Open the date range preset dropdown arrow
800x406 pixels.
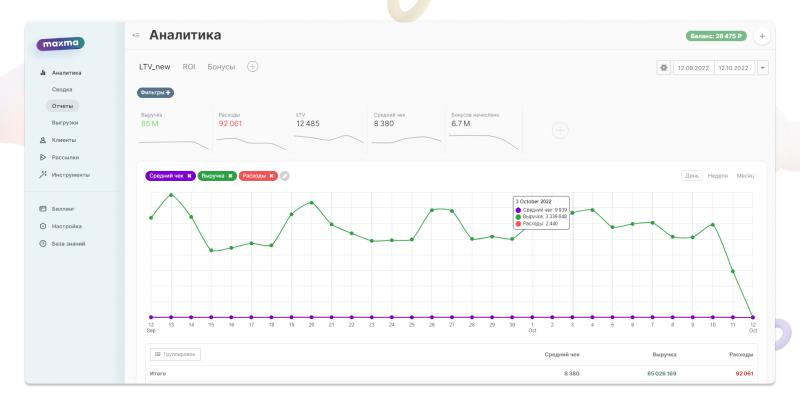[x=764, y=68]
